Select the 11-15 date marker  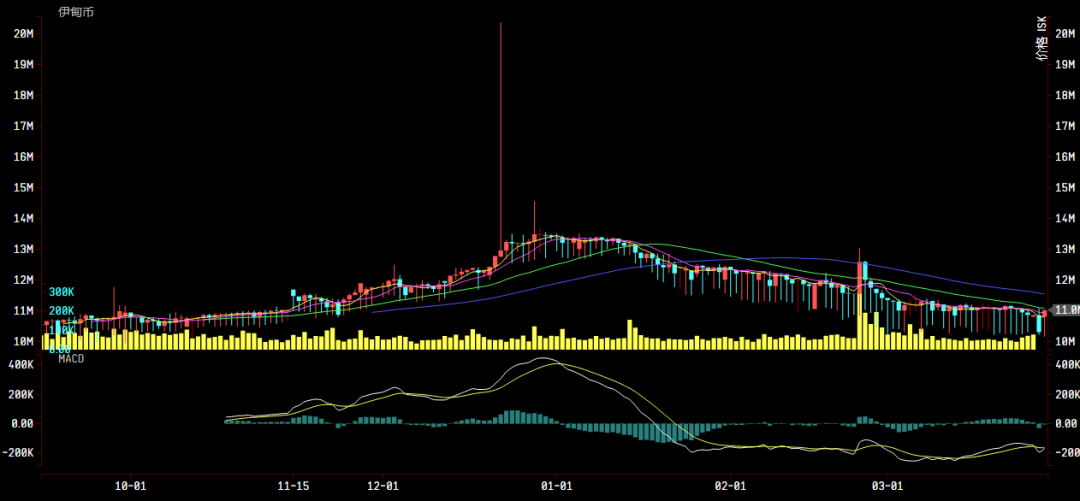pyautogui.click(x=292, y=486)
